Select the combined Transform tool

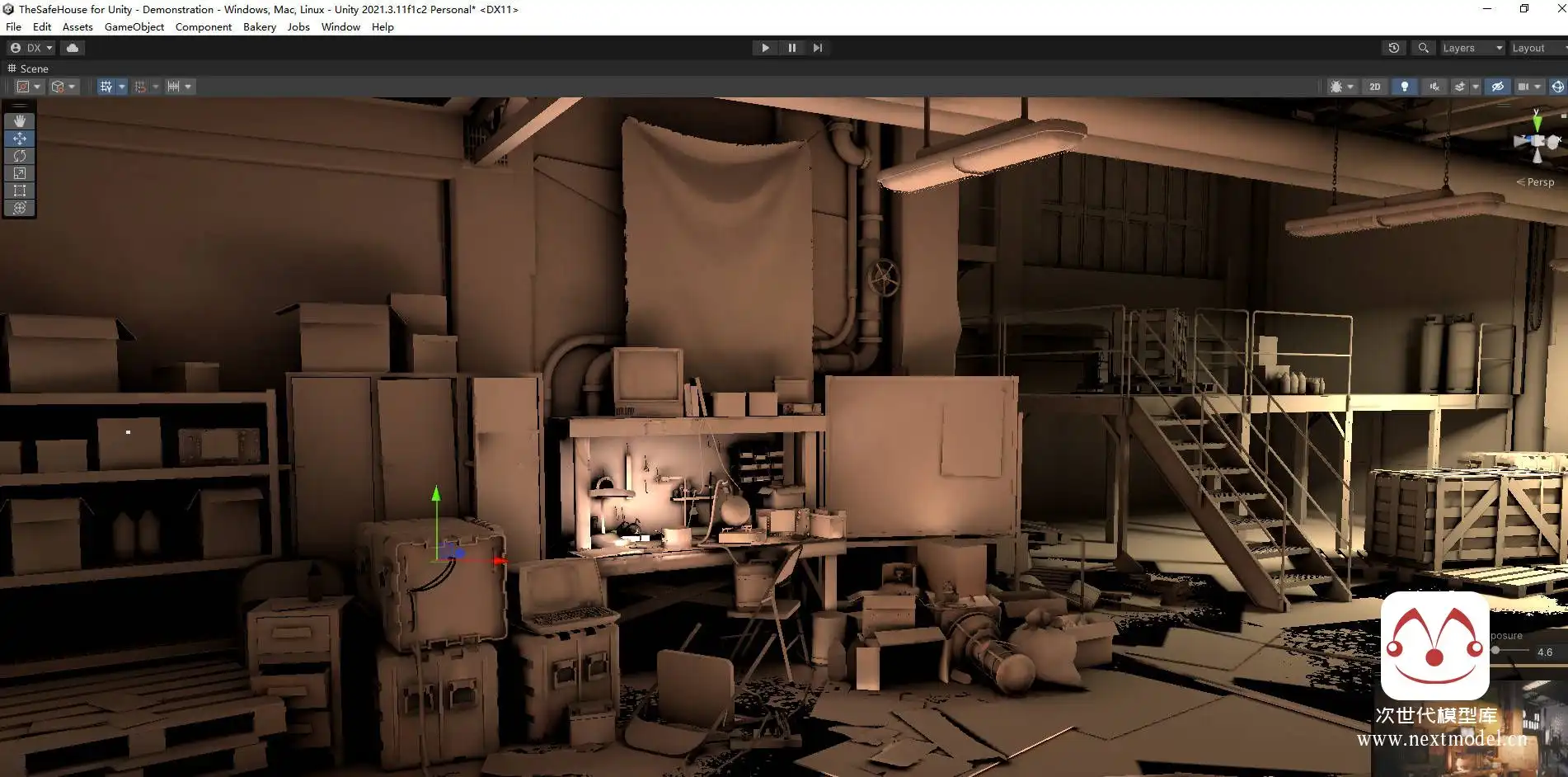point(20,208)
